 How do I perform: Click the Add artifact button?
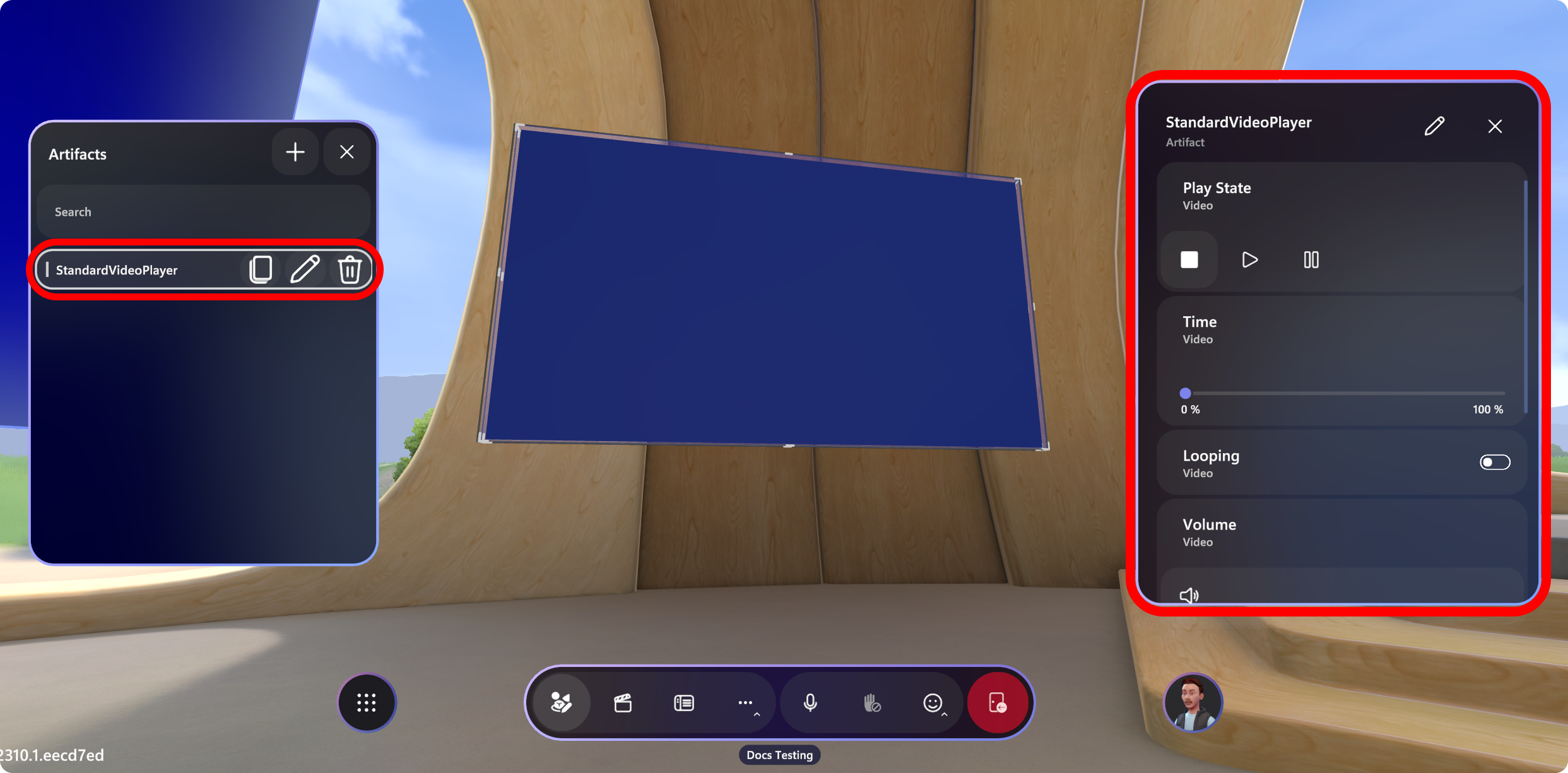295,152
